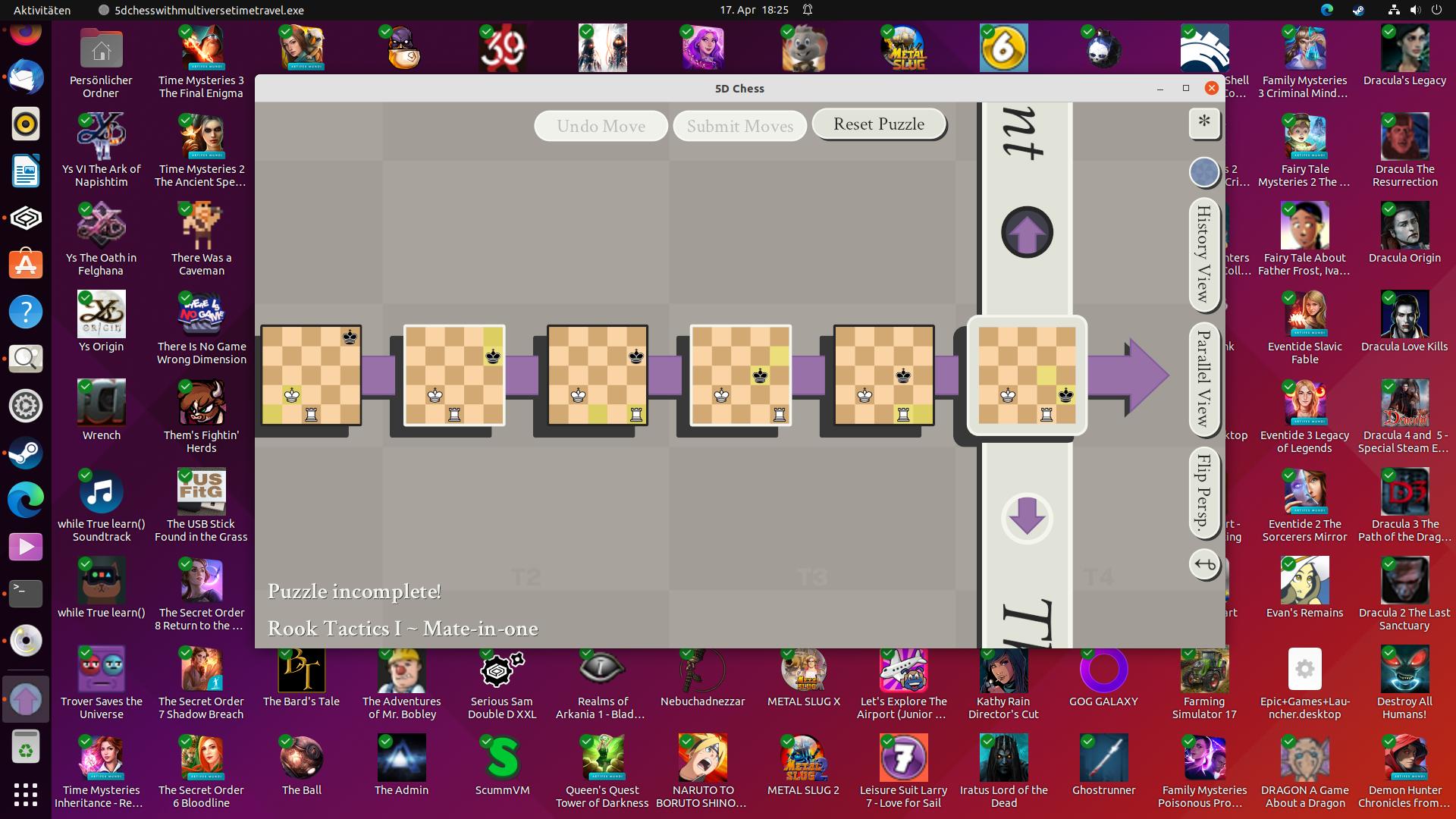This screenshot has height=819, width=1456.
Task: Open the History View panel
Action: pos(1203,254)
